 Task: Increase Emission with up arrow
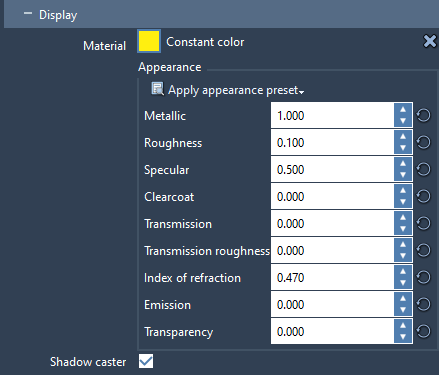point(403,299)
